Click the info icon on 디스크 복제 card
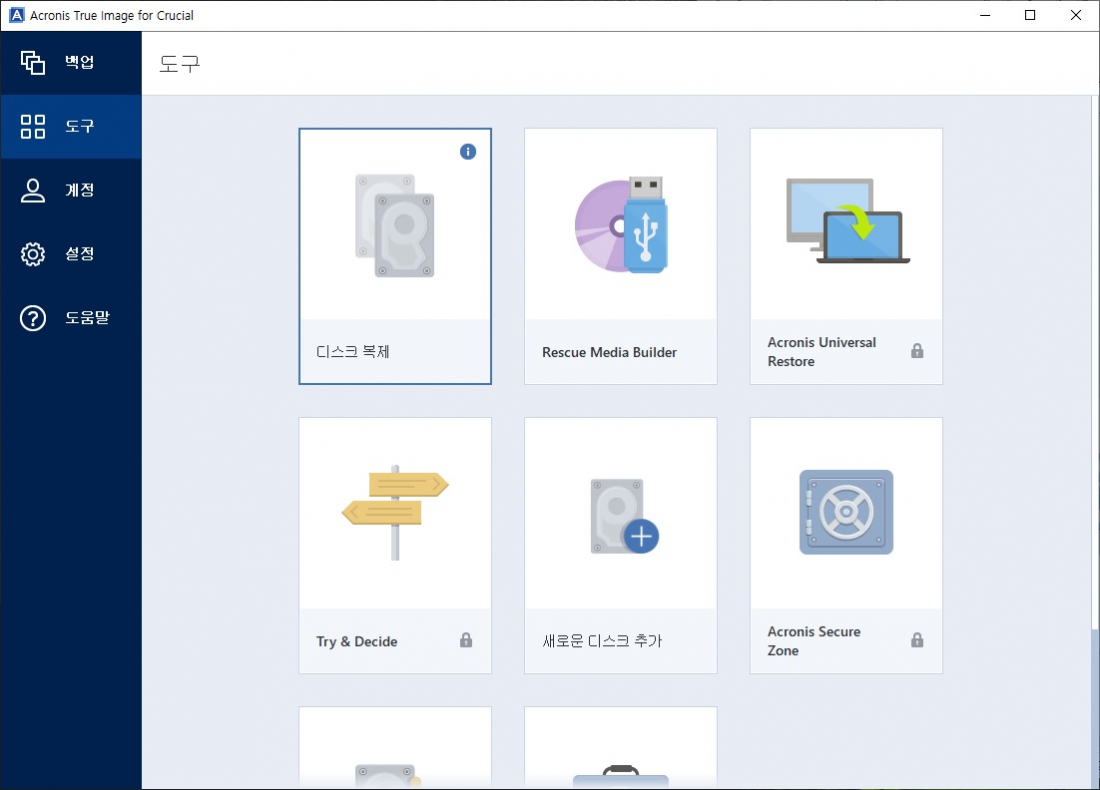This screenshot has height=790, width=1100. tap(468, 152)
